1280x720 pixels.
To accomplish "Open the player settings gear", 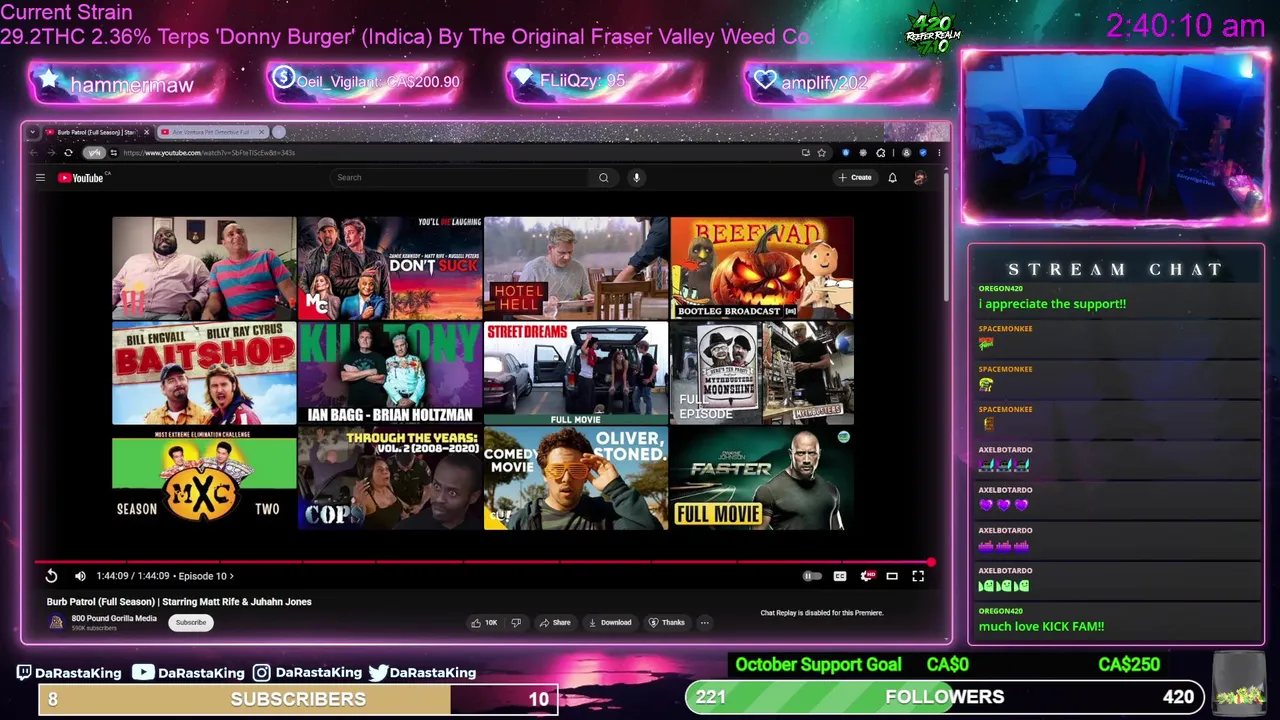I will click(866, 576).
